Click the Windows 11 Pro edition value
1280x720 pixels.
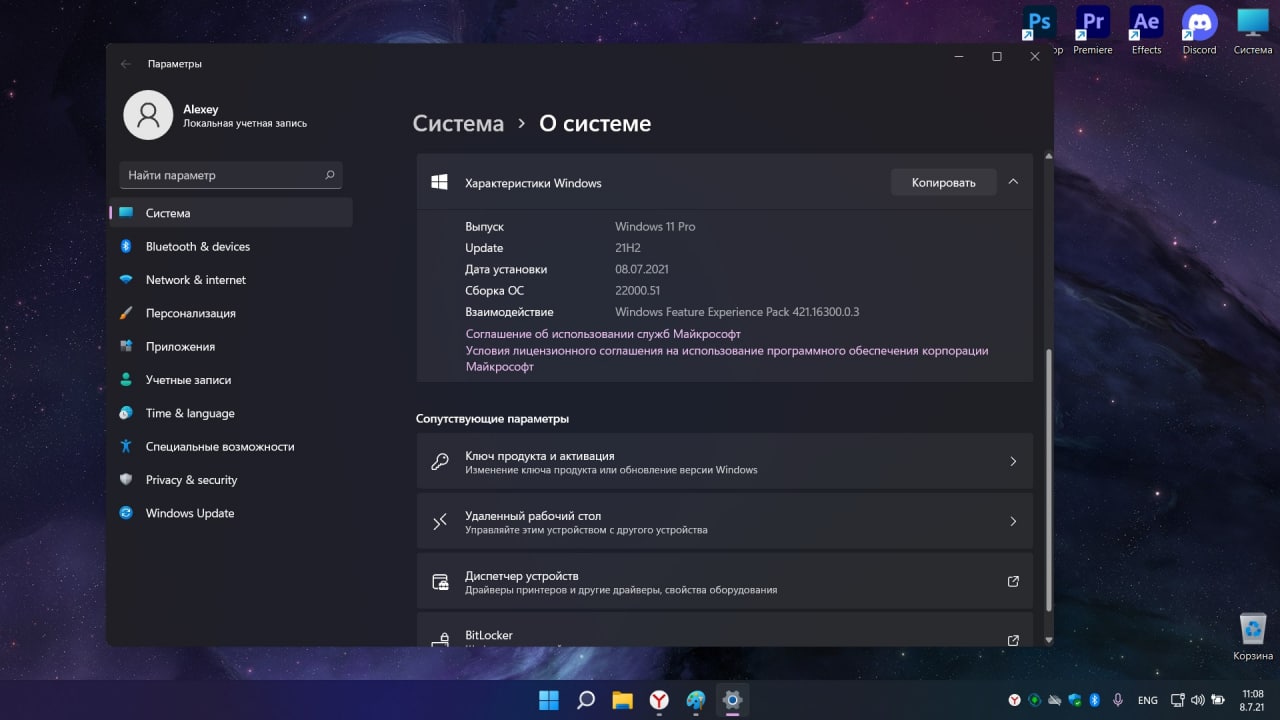click(655, 227)
